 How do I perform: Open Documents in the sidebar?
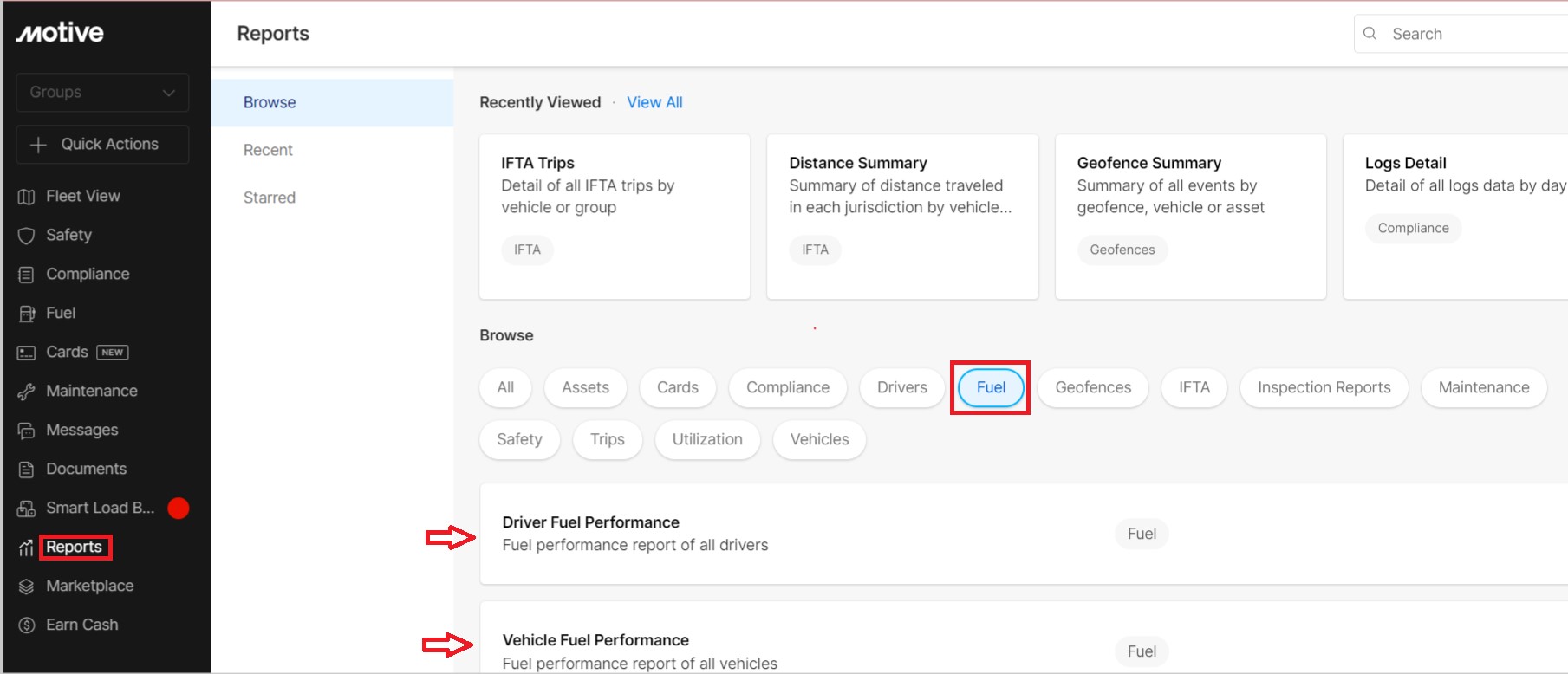(x=87, y=470)
